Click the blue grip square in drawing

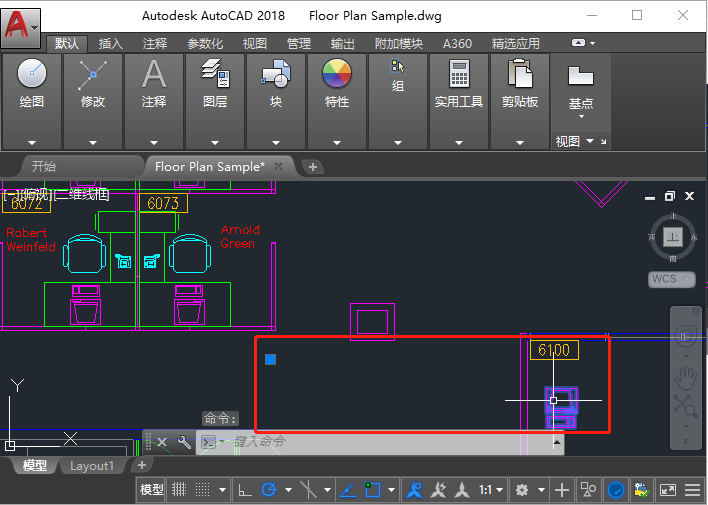[x=270, y=360]
